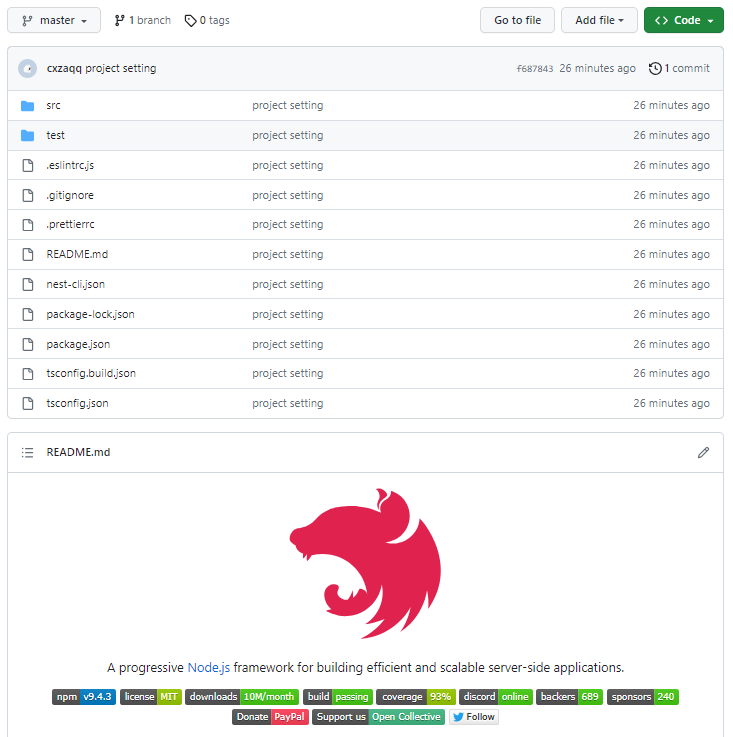Click the npm v9.4.3 badge

click(x=84, y=697)
